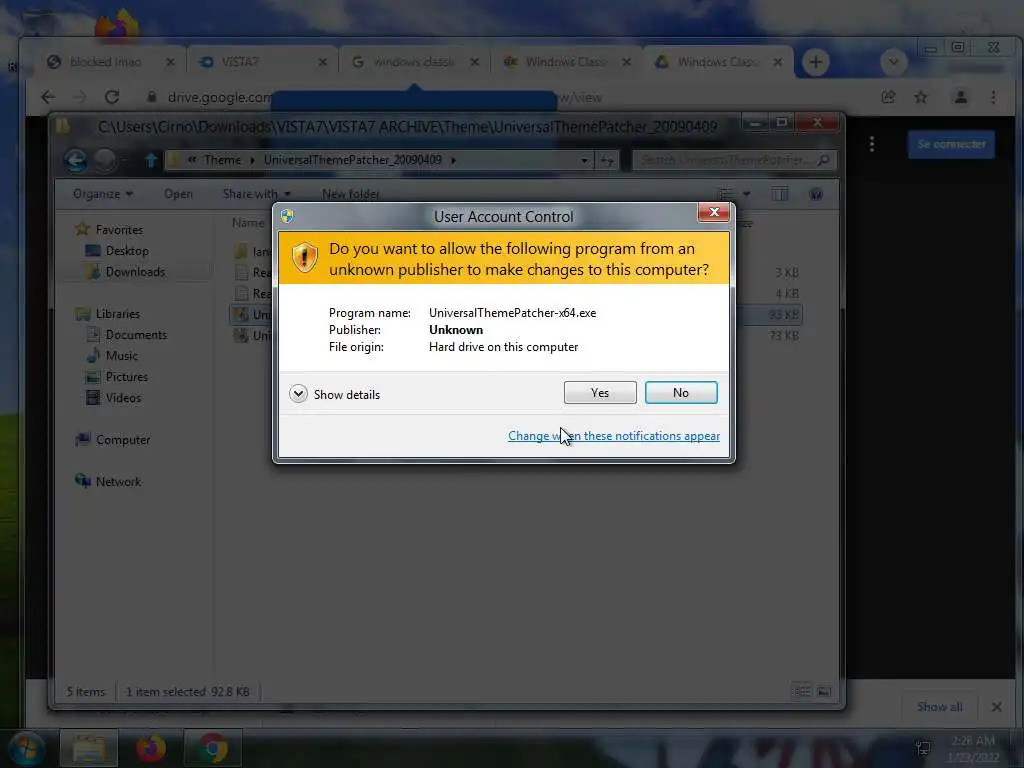This screenshot has width=1024, height=768.
Task: Toggle Explorer preview pane icon
Action: pyautogui.click(x=780, y=194)
